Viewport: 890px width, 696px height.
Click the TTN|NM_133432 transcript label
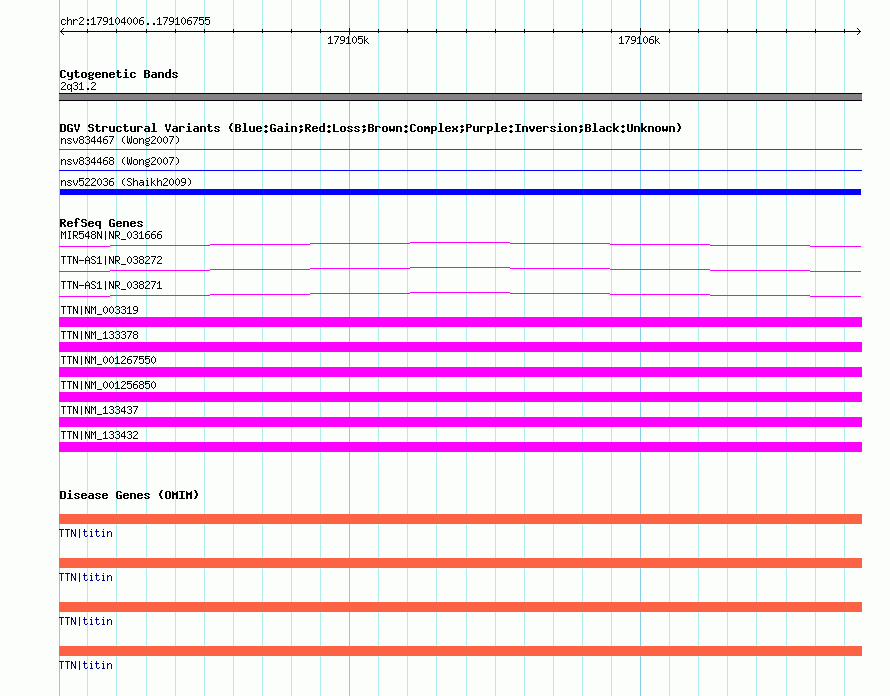click(x=99, y=435)
